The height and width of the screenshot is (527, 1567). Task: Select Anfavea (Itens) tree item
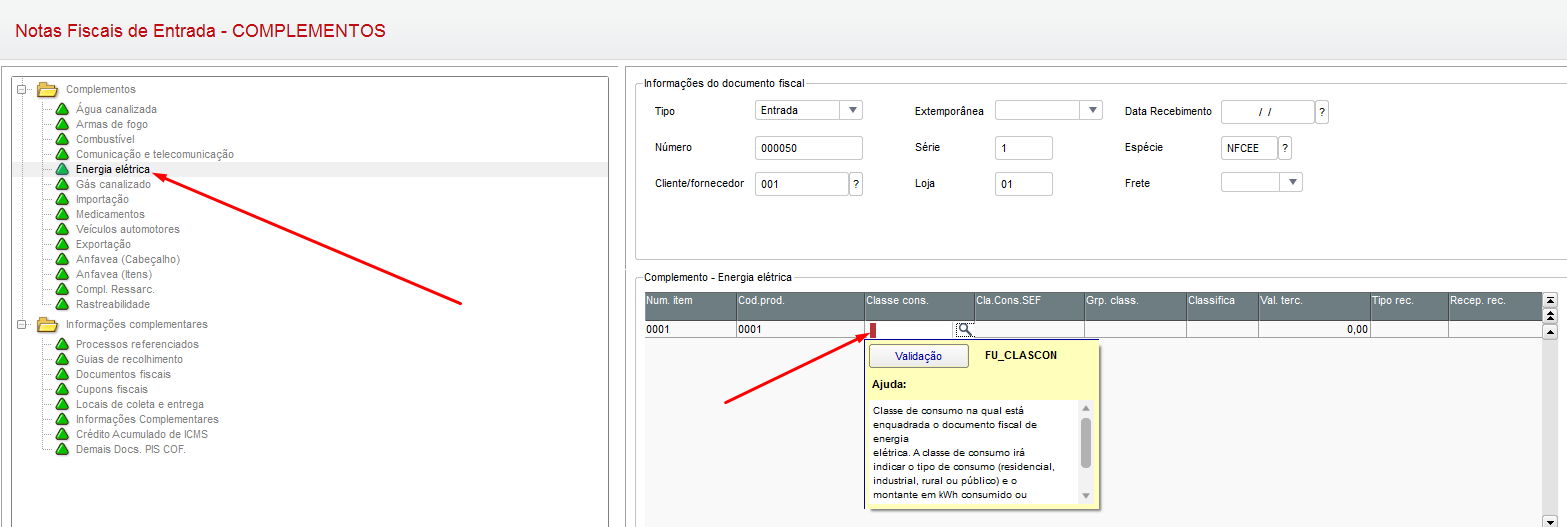(x=114, y=274)
